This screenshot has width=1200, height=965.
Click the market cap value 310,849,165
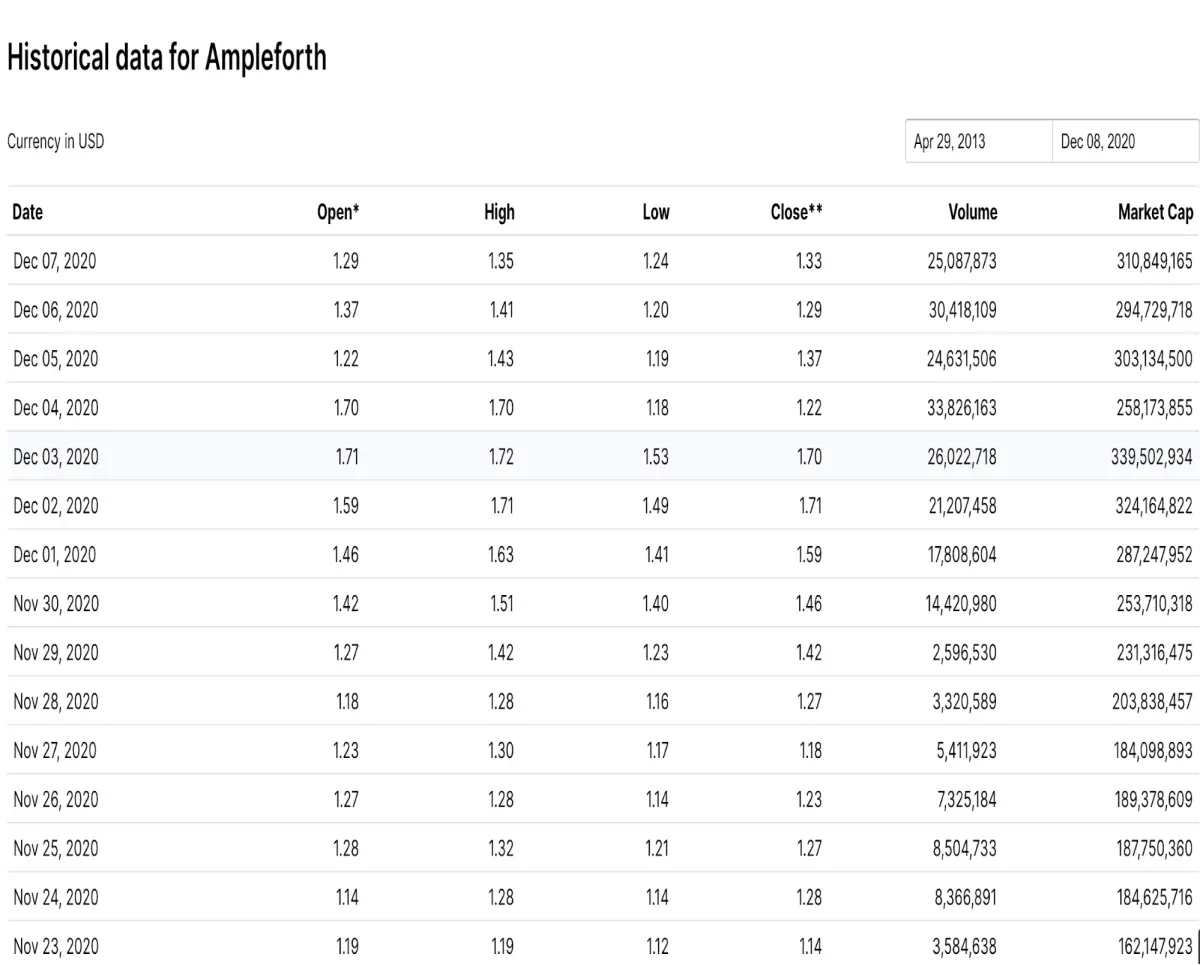pyautogui.click(x=1153, y=261)
